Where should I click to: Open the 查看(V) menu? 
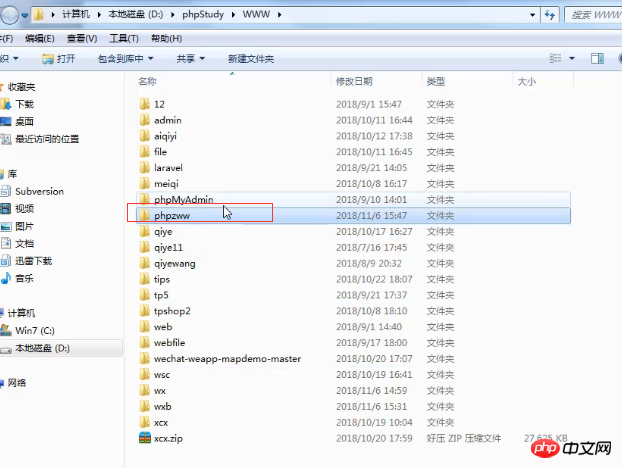coord(82,38)
